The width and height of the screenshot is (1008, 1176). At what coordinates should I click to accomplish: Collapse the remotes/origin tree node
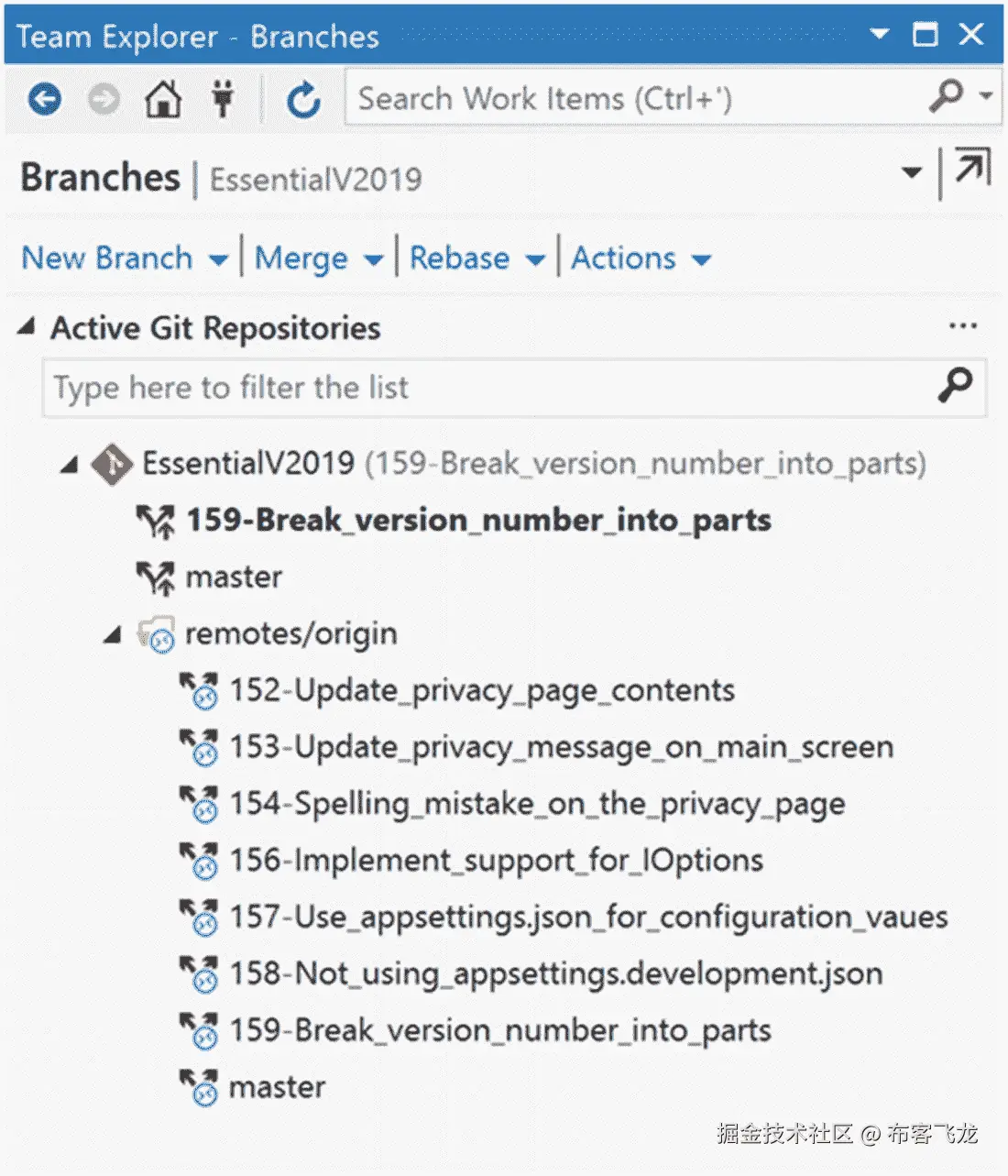point(113,634)
